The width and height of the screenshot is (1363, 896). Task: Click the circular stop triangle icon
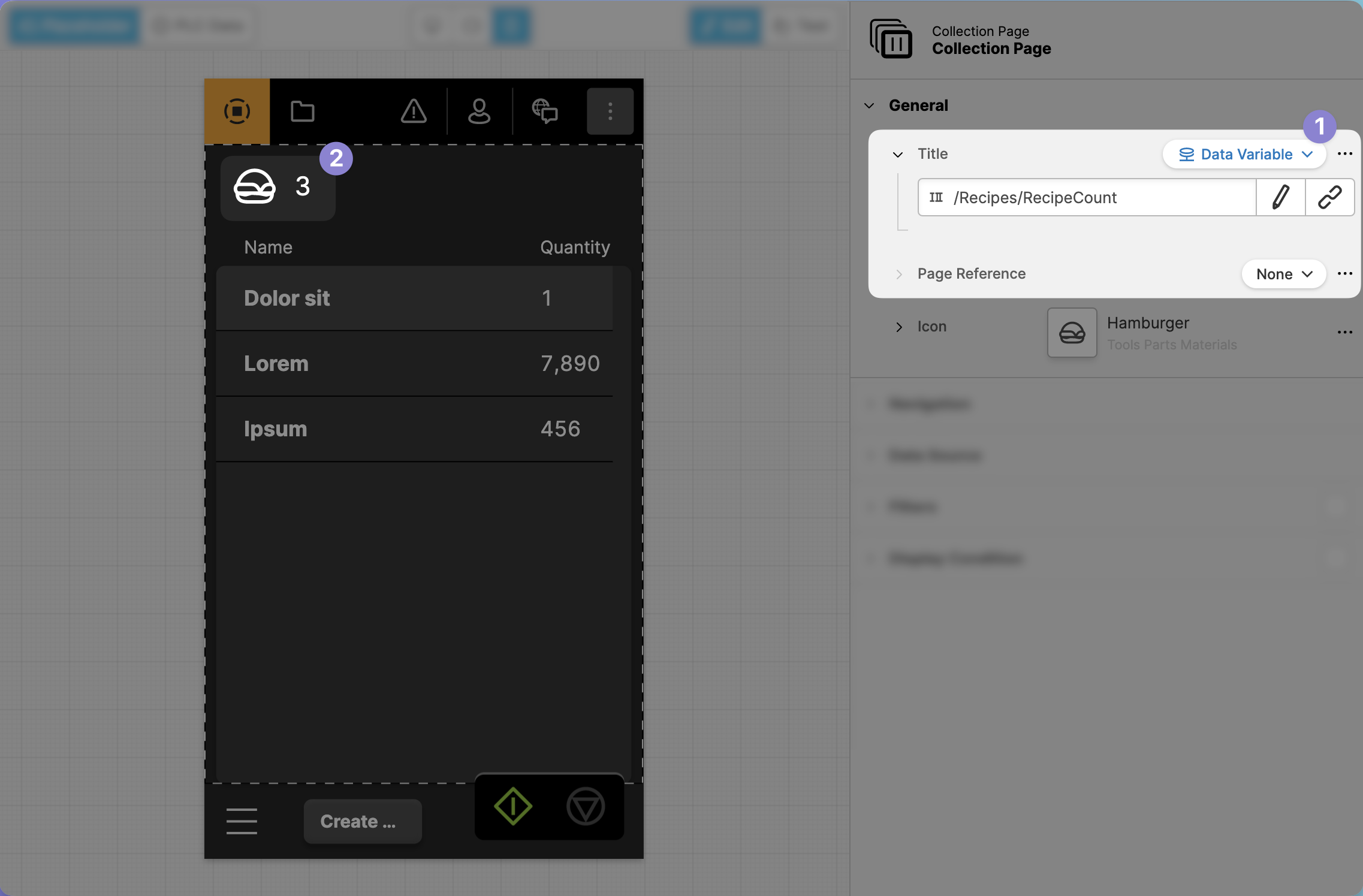coord(586,806)
